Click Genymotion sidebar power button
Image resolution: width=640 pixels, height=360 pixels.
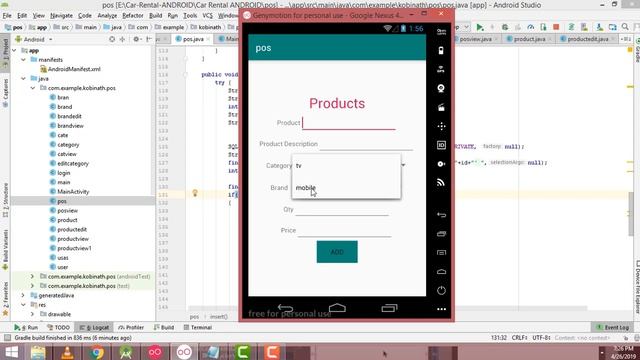coord(441,290)
